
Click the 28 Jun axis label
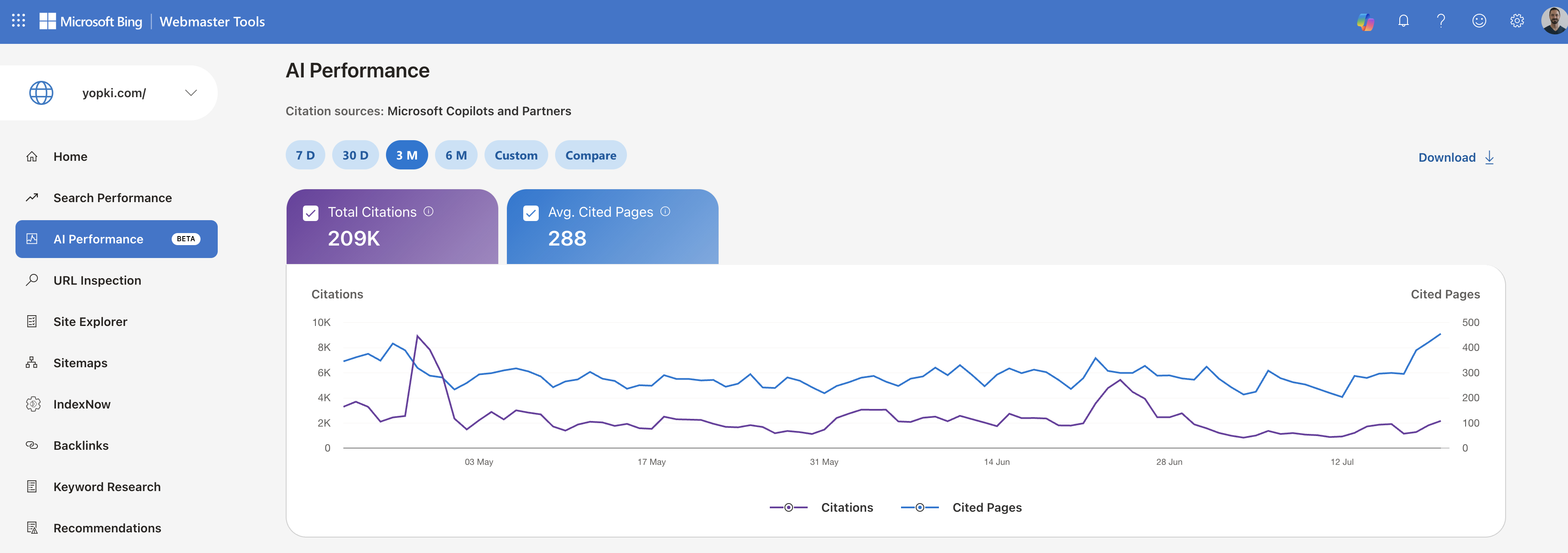coord(1169,462)
